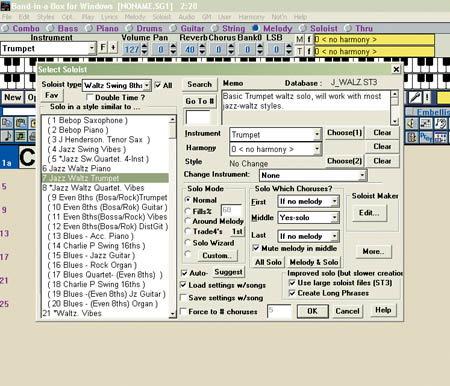Open the Last chorus dropdown
The height and width of the screenshot is (386, 450).
click(334, 236)
